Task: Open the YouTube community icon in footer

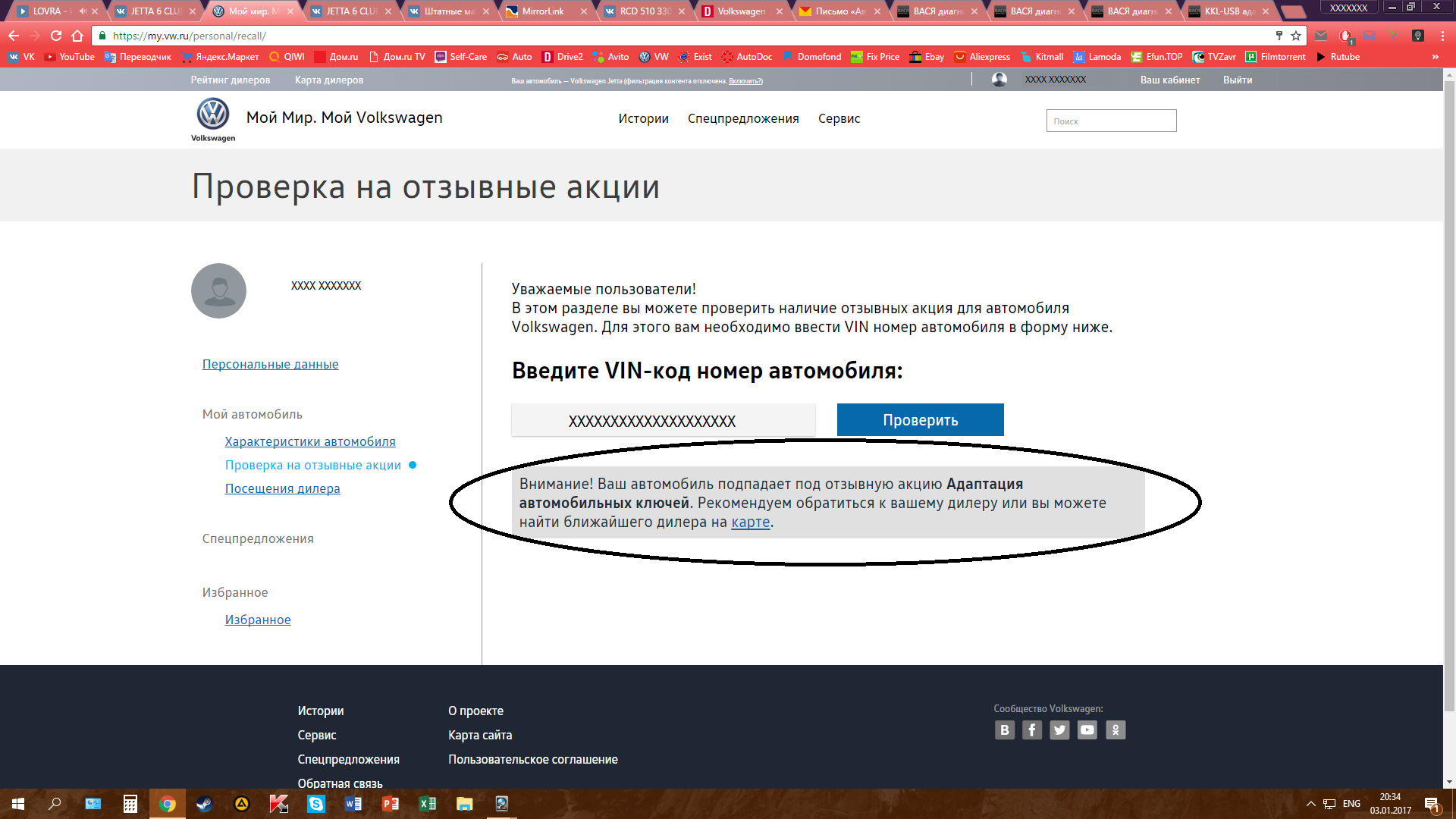Action: (1087, 730)
